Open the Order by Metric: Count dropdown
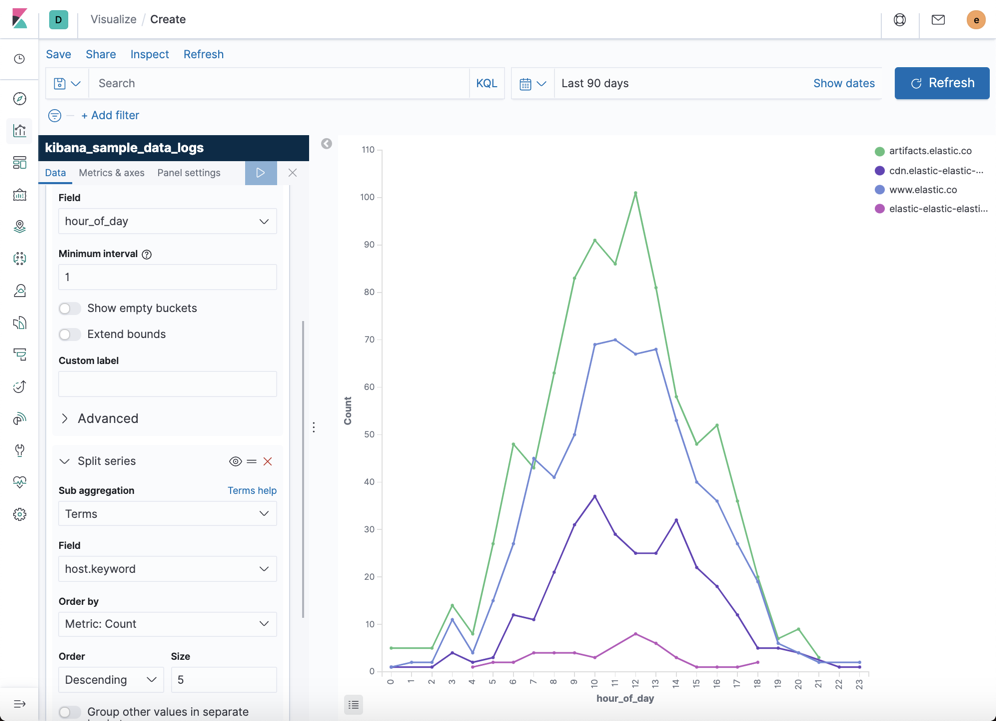 coord(168,624)
